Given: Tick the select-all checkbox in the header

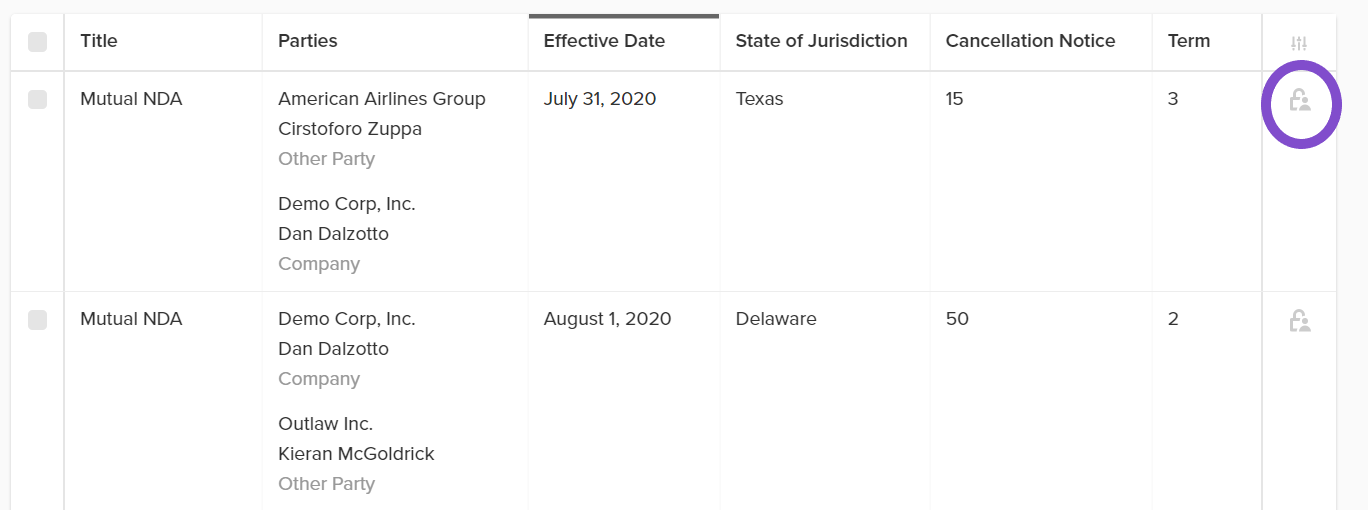Looking at the screenshot, I should coord(37,41).
